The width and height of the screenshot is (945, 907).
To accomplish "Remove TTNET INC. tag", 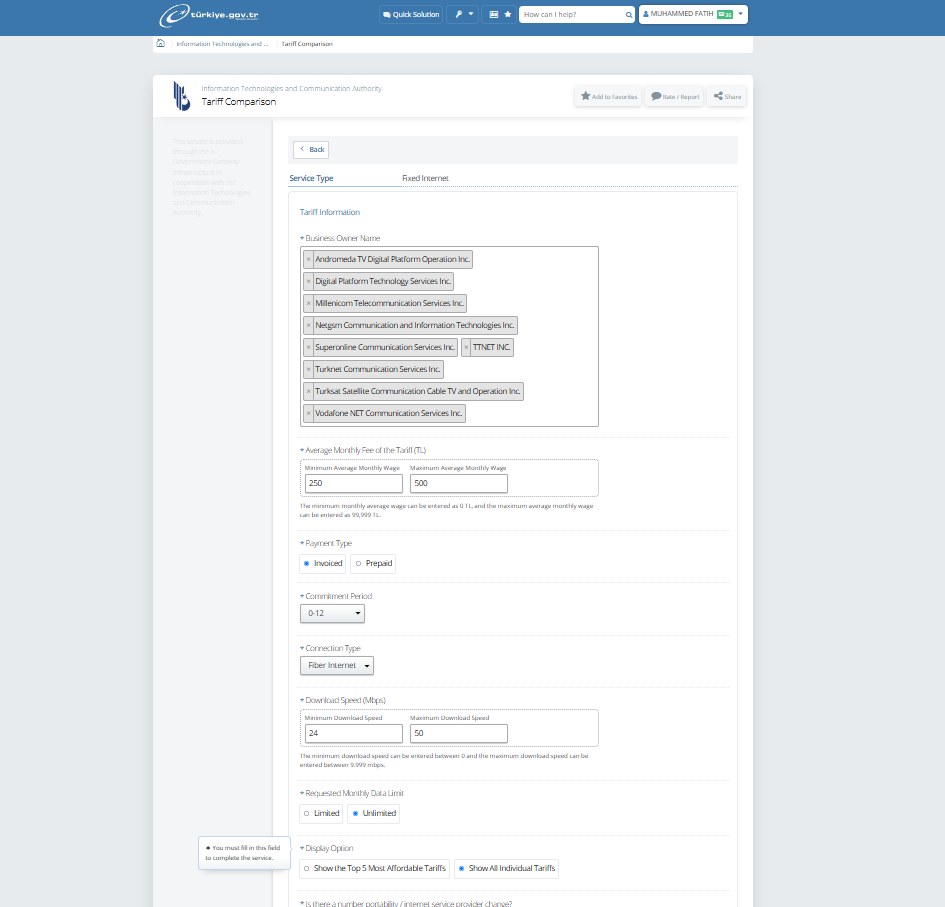I will pyautogui.click(x=466, y=348).
